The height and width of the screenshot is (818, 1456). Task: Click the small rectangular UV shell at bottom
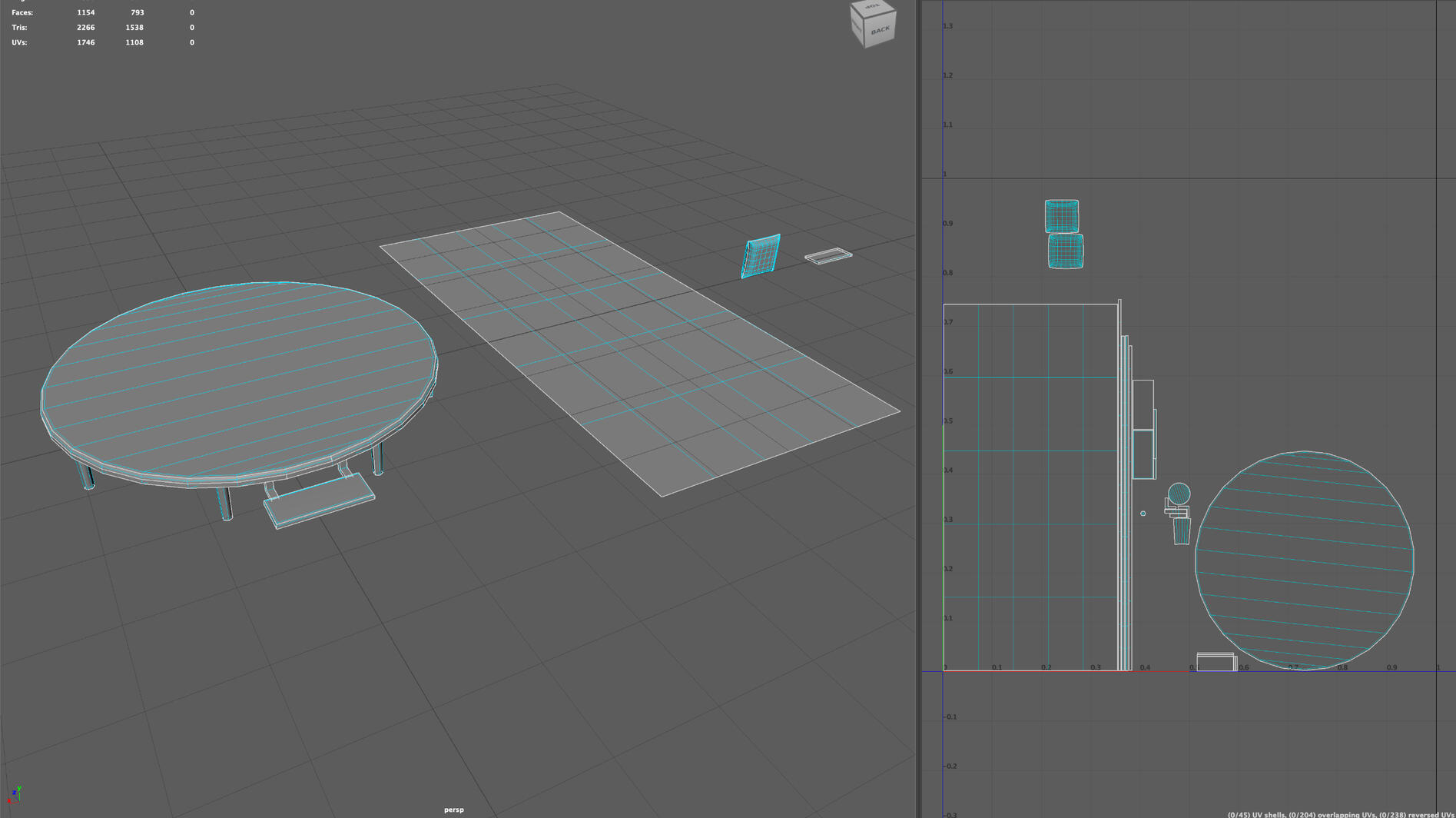point(1215,660)
